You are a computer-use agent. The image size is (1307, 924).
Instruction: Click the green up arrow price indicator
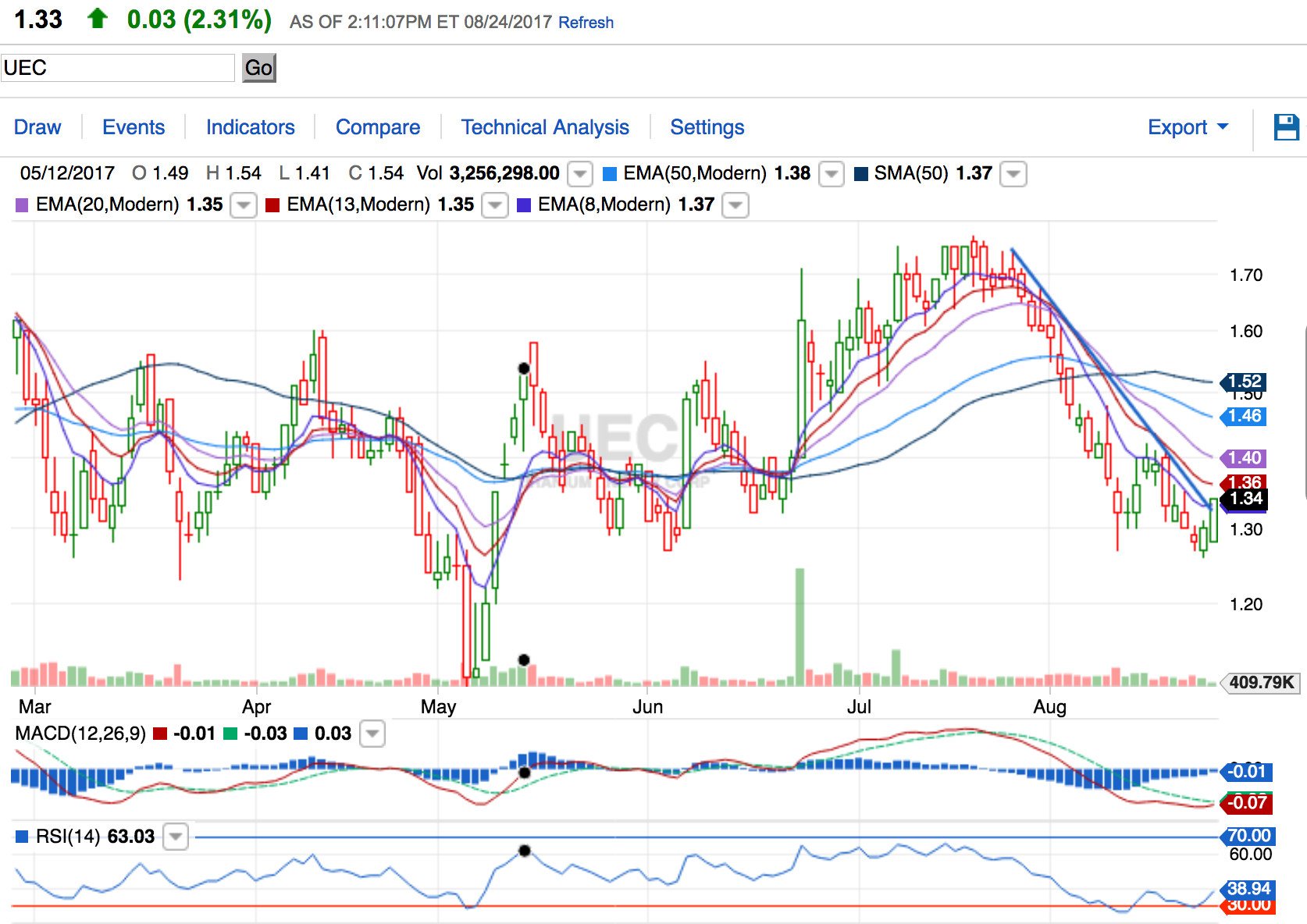click(x=98, y=19)
